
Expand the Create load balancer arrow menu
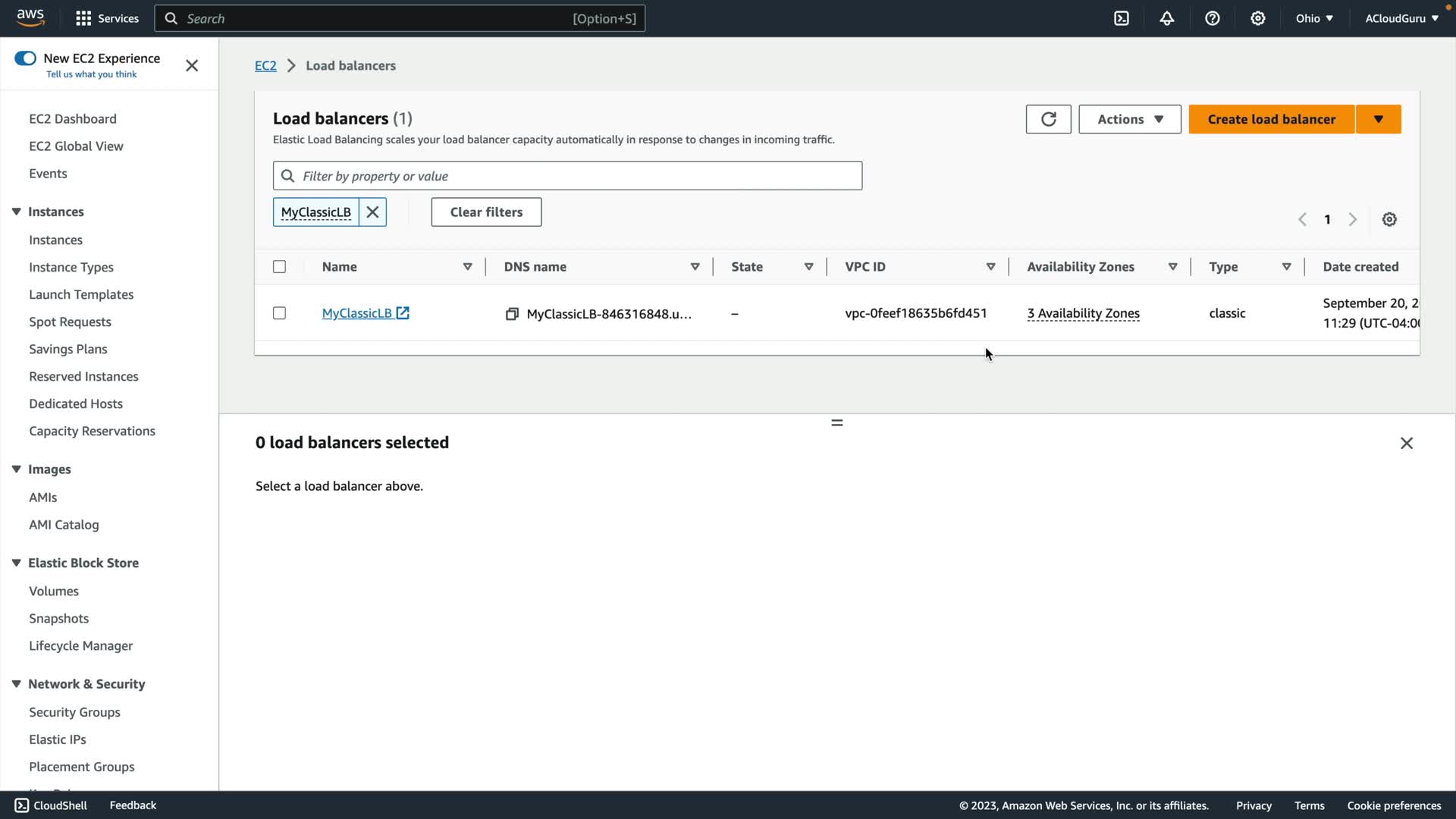(x=1378, y=119)
